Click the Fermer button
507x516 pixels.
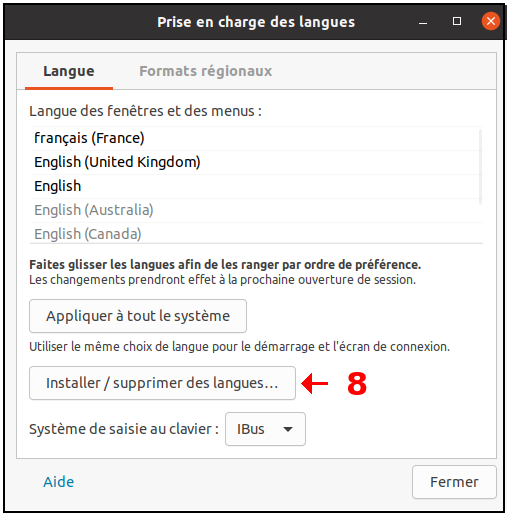pyautogui.click(x=454, y=482)
